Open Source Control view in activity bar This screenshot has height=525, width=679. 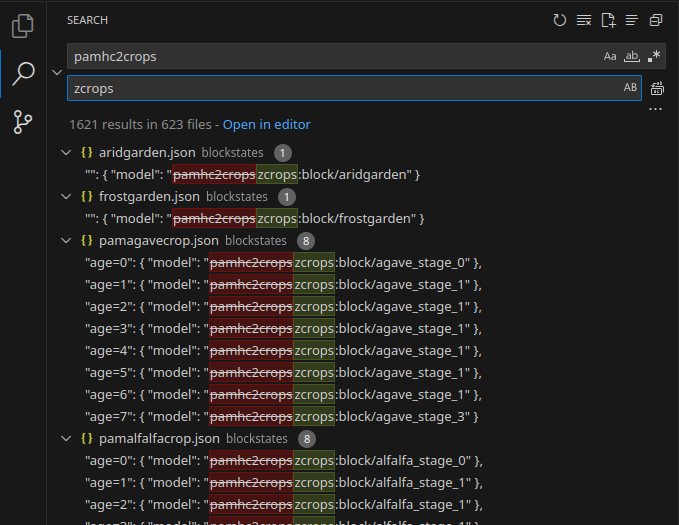22,122
